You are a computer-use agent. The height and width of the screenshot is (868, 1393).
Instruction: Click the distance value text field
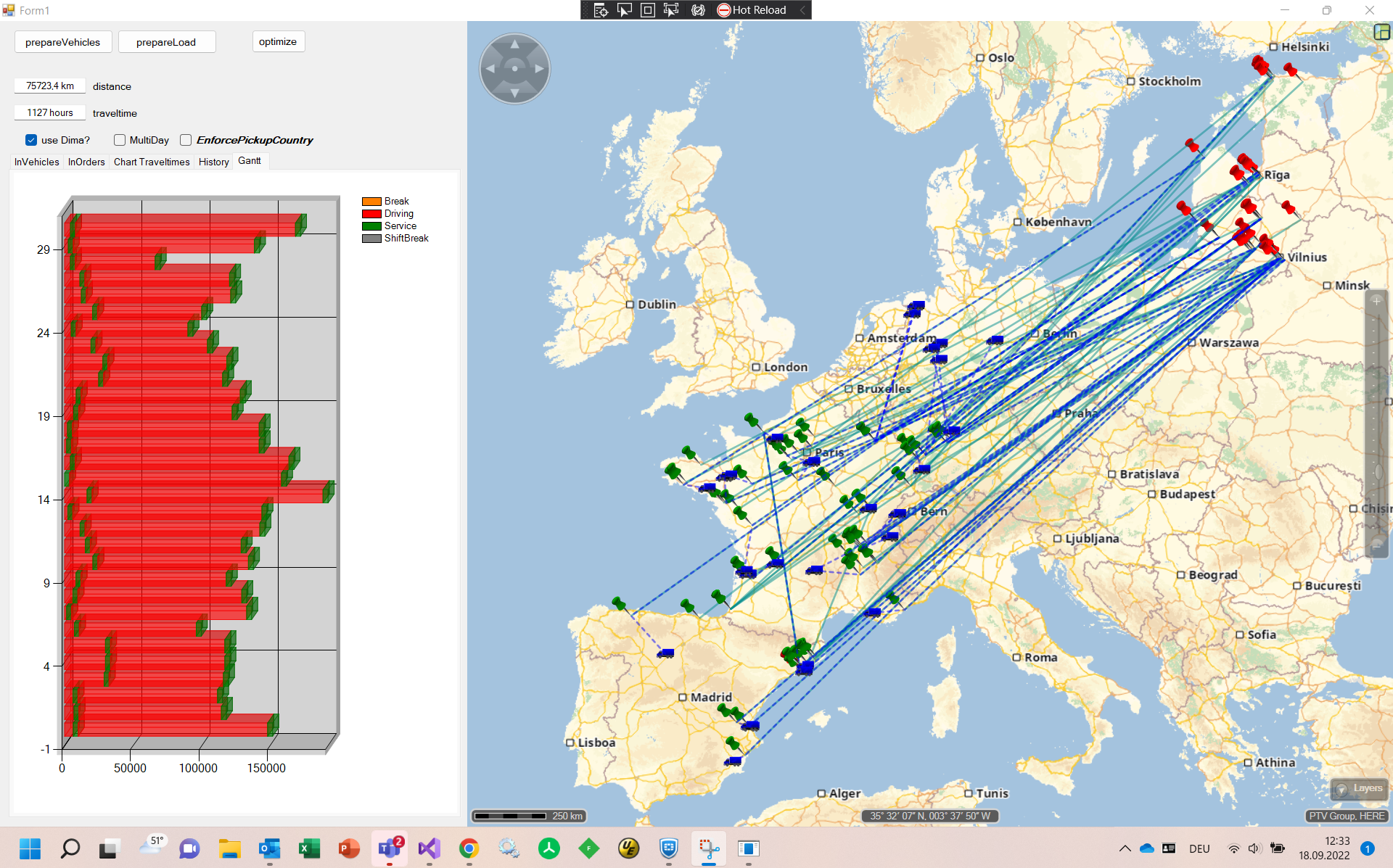[50, 86]
